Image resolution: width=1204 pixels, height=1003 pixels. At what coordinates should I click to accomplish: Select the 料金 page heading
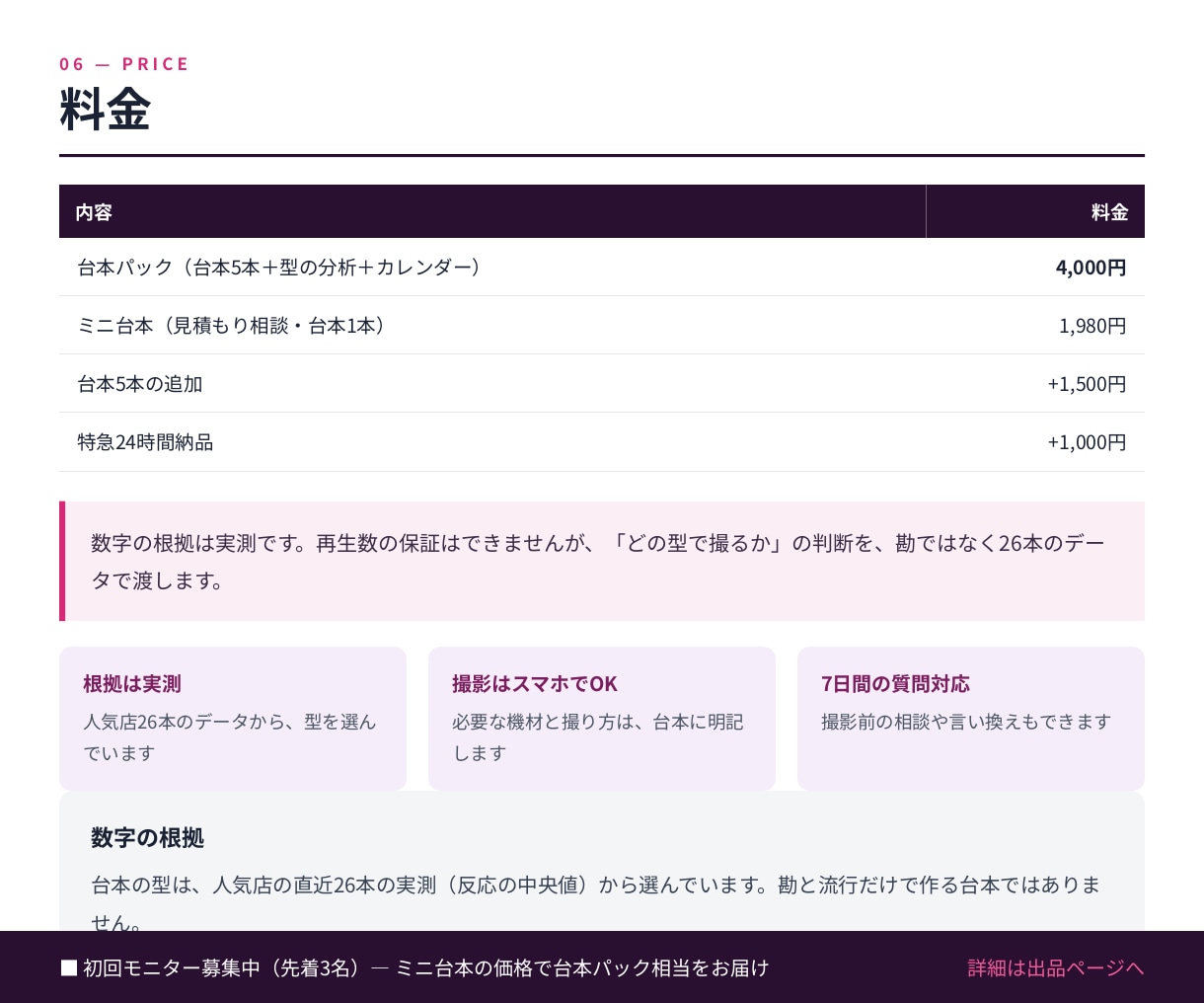pyautogui.click(x=105, y=109)
